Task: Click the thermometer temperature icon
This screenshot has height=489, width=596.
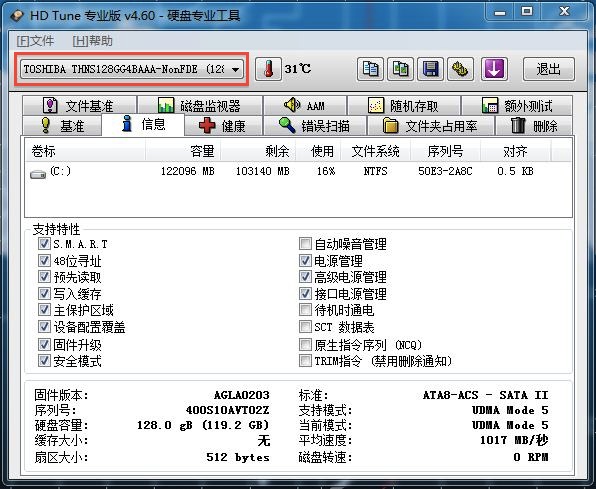Action: pos(268,69)
